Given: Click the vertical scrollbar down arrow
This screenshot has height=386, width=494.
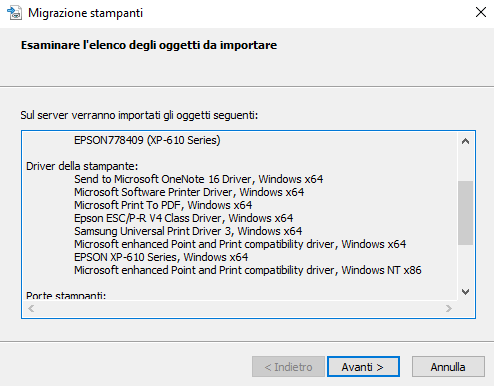Looking at the screenshot, I should 465,292.
